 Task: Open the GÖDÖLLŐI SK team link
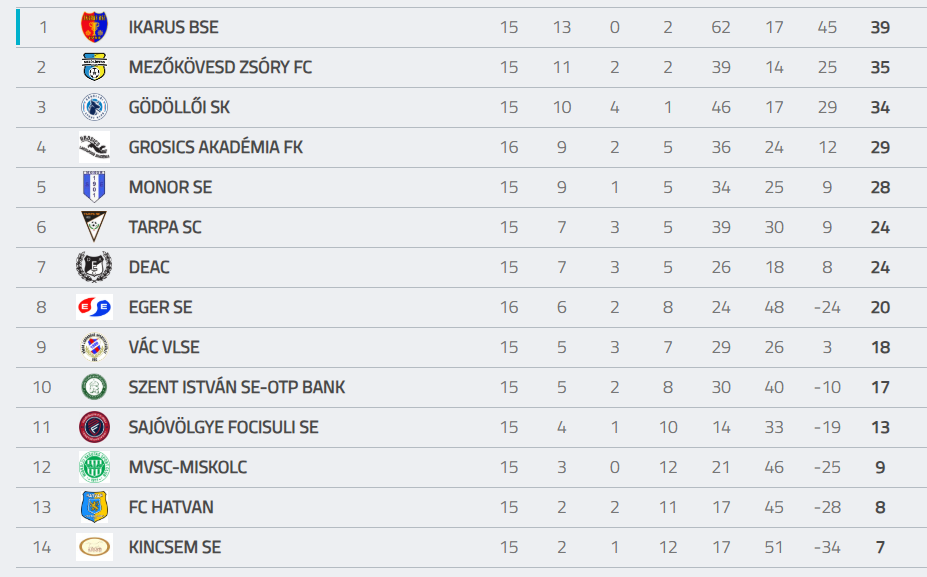(179, 107)
